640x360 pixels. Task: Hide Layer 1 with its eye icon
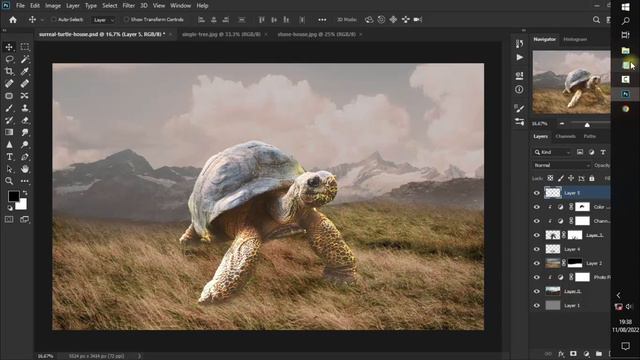click(537, 305)
